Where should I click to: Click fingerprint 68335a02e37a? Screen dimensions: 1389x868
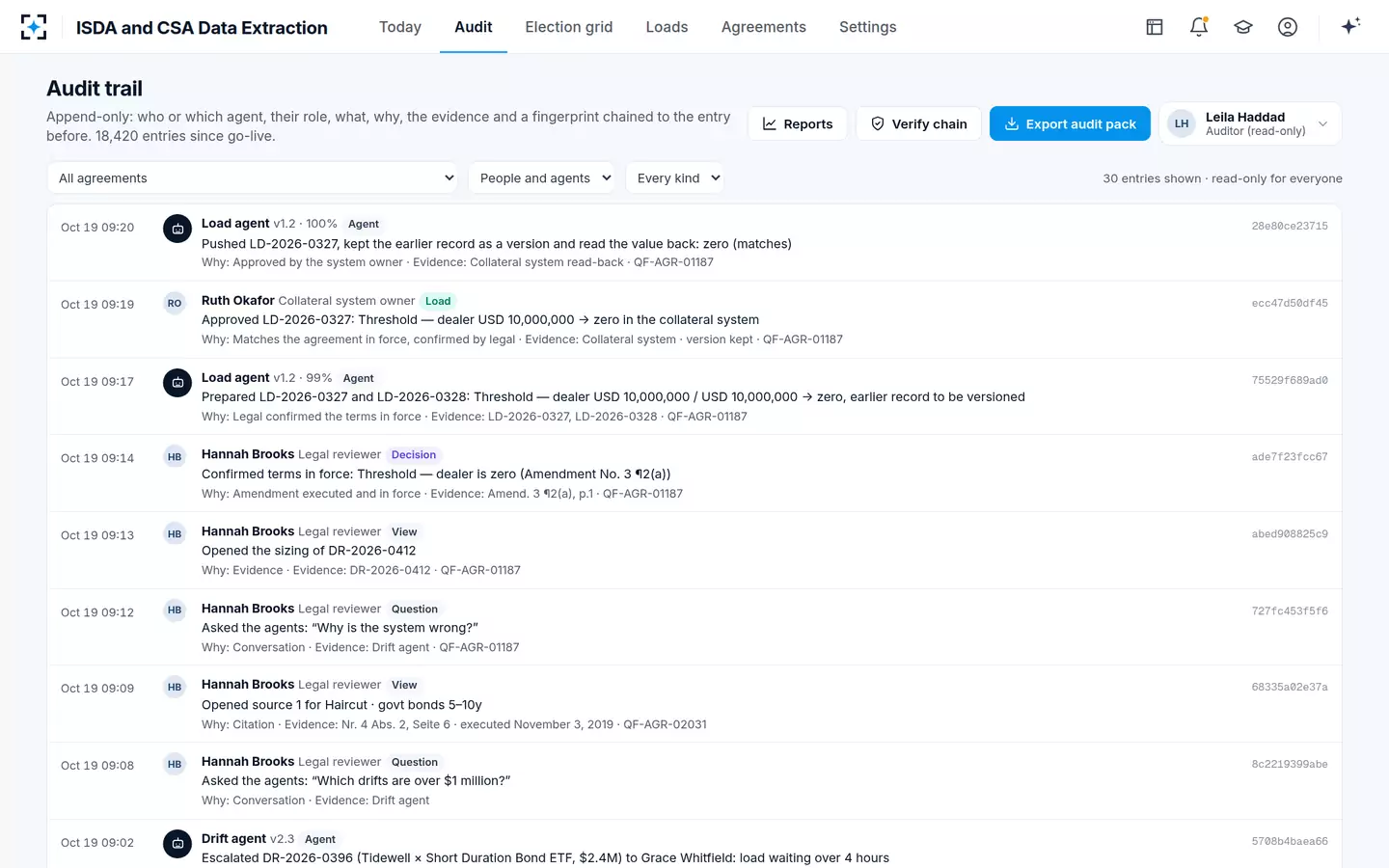[1290, 687]
